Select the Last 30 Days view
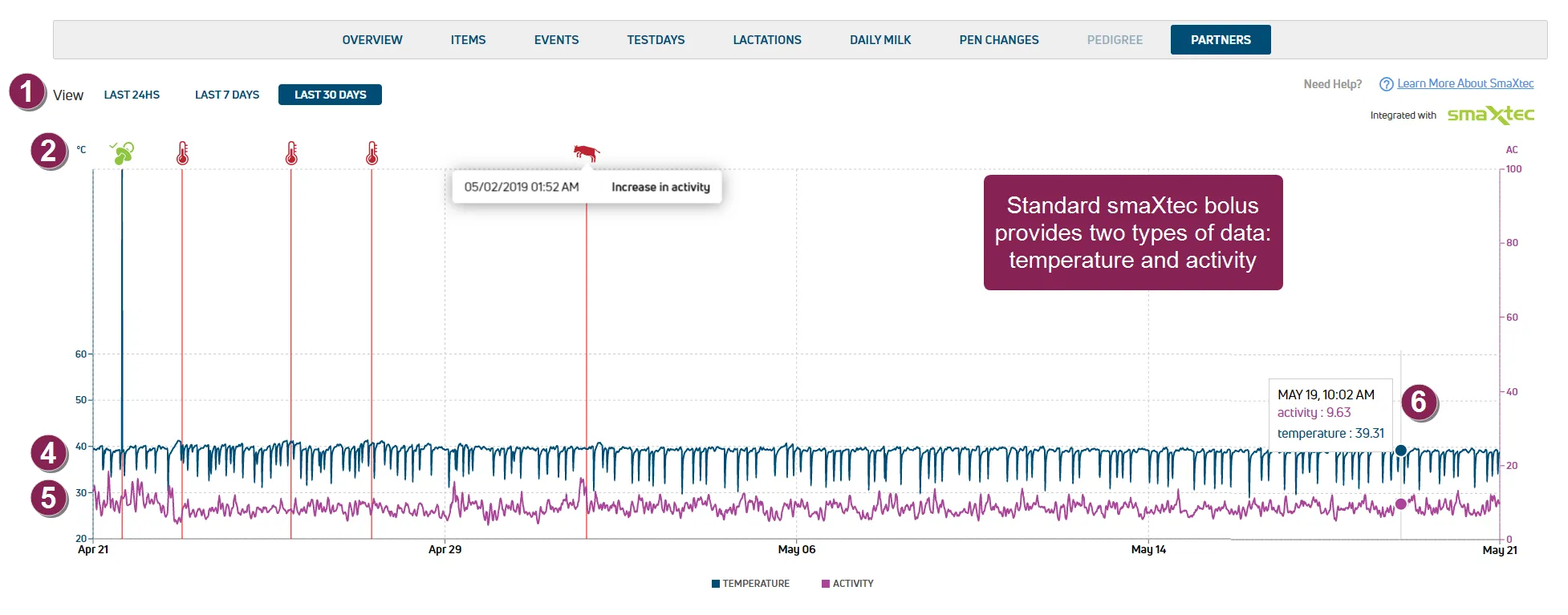 [x=330, y=95]
